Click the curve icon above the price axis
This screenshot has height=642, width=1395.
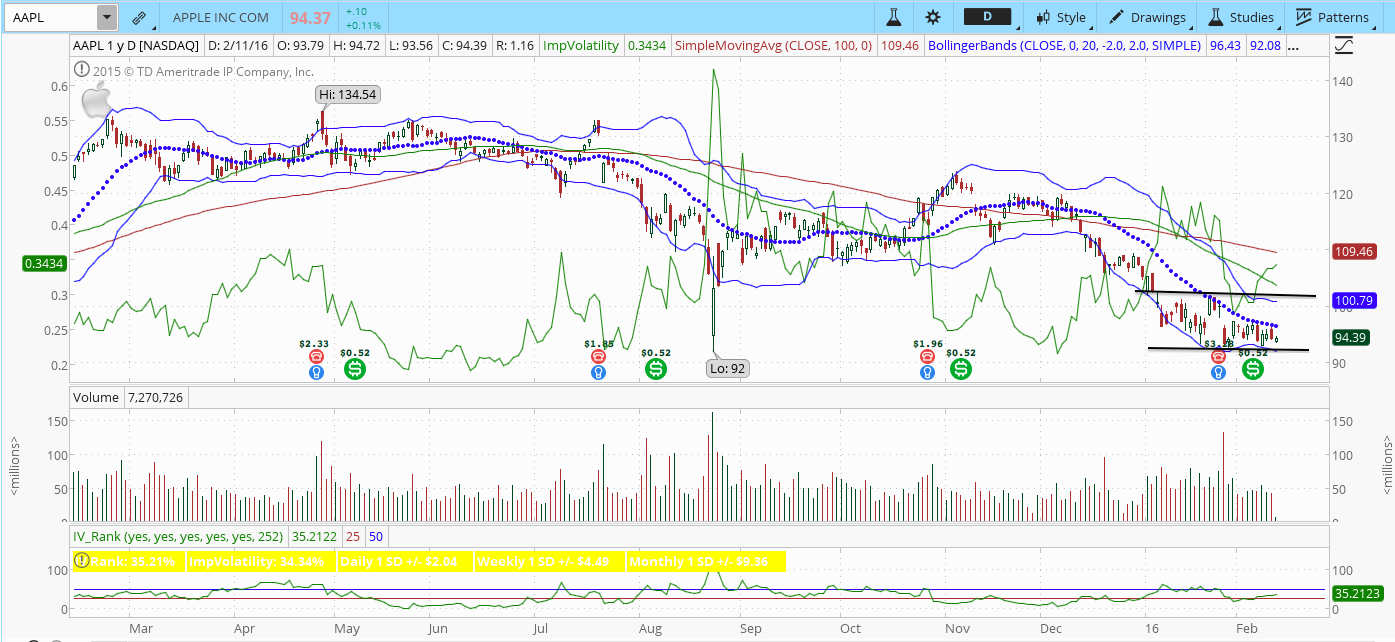click(1344, 45)
